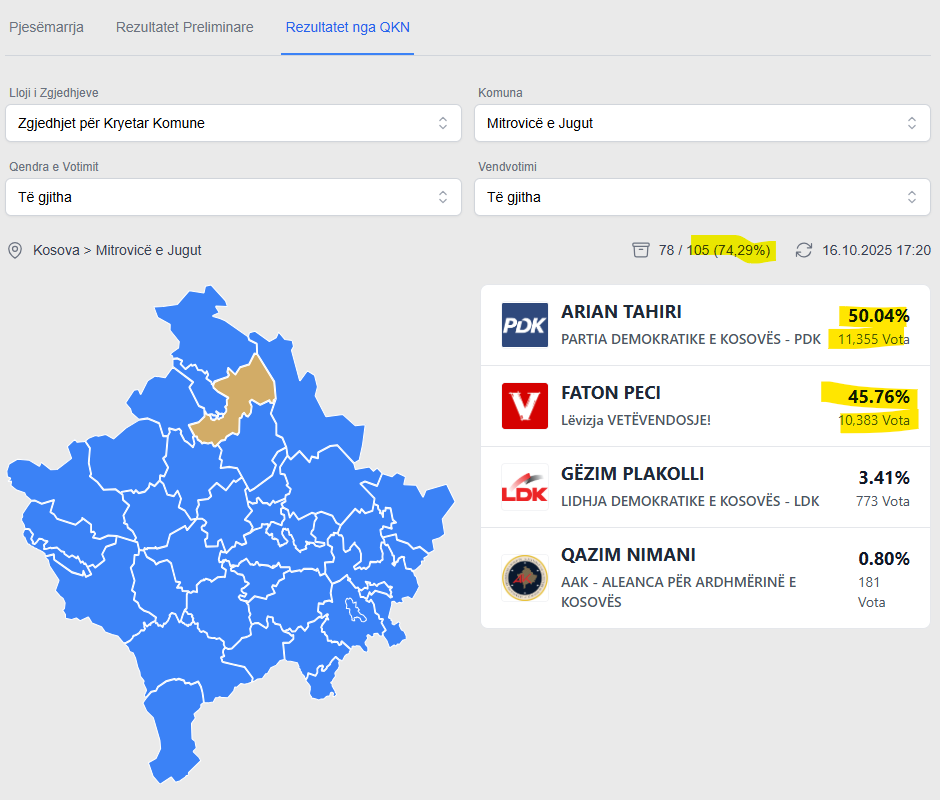Click the Arian Tahiri candidate name
This screenshot has height=800, width=940.
pos(621,312)
